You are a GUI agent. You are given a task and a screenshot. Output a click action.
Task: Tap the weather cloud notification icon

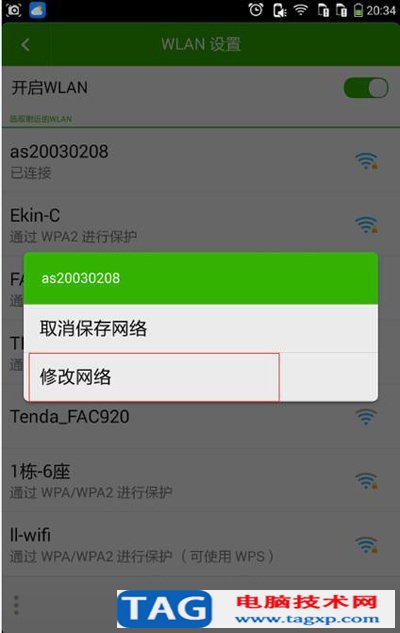38,10
